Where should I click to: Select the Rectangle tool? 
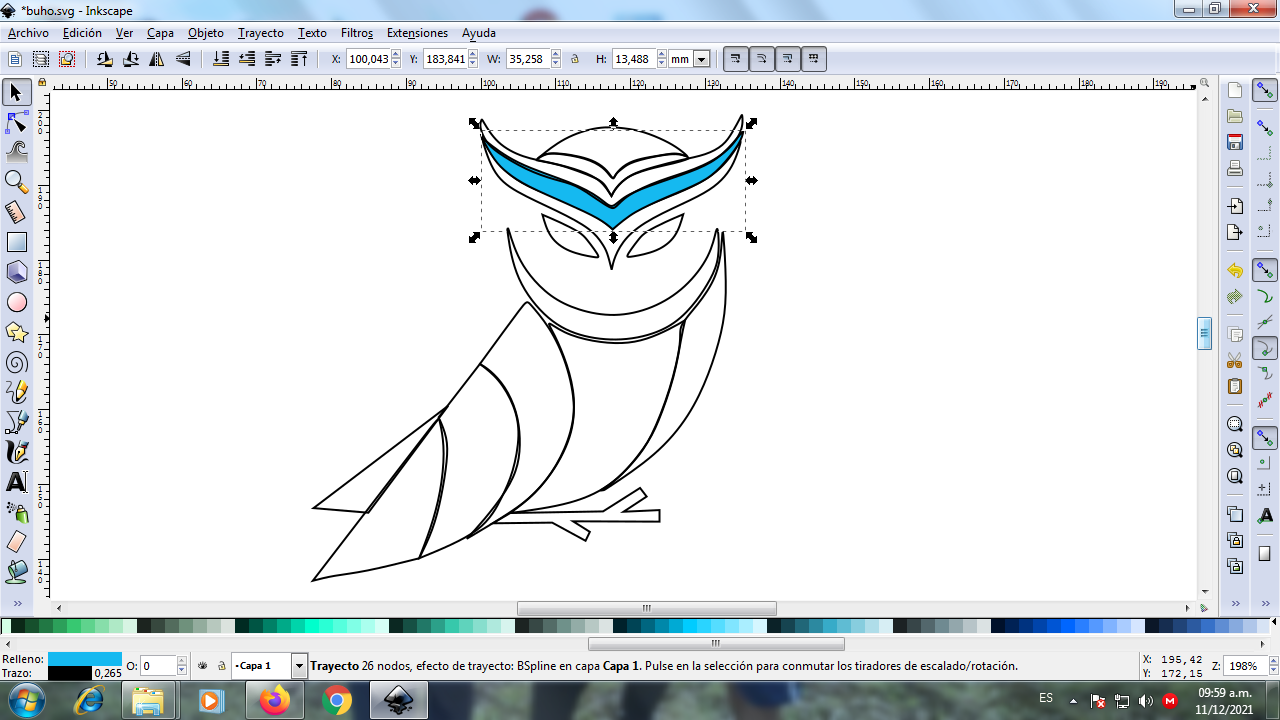point(16,242)
